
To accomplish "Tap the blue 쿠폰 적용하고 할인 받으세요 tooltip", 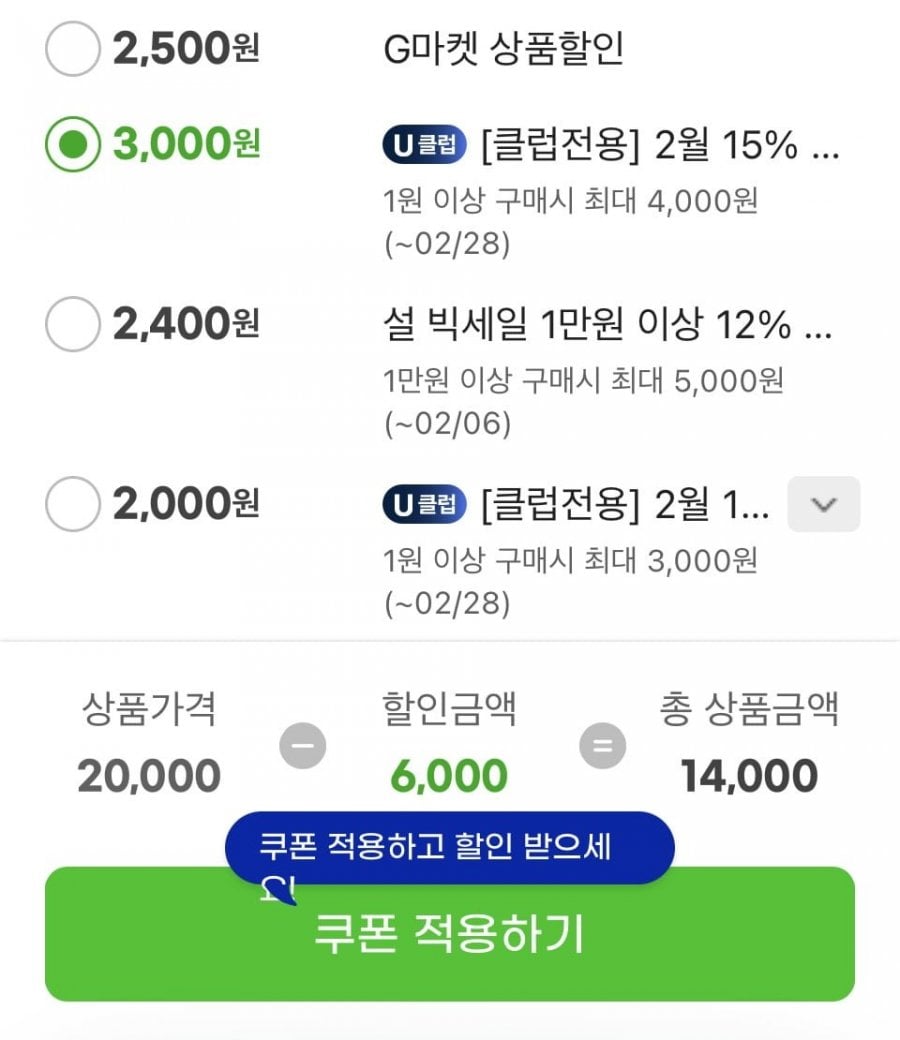I will tap(449, 848).
